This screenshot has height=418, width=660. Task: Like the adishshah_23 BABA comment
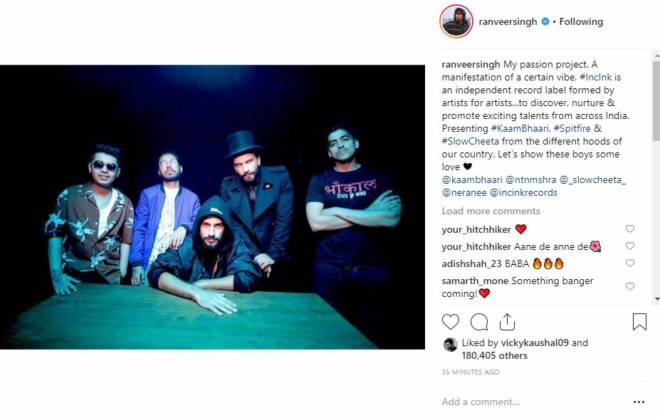(630, 263)
